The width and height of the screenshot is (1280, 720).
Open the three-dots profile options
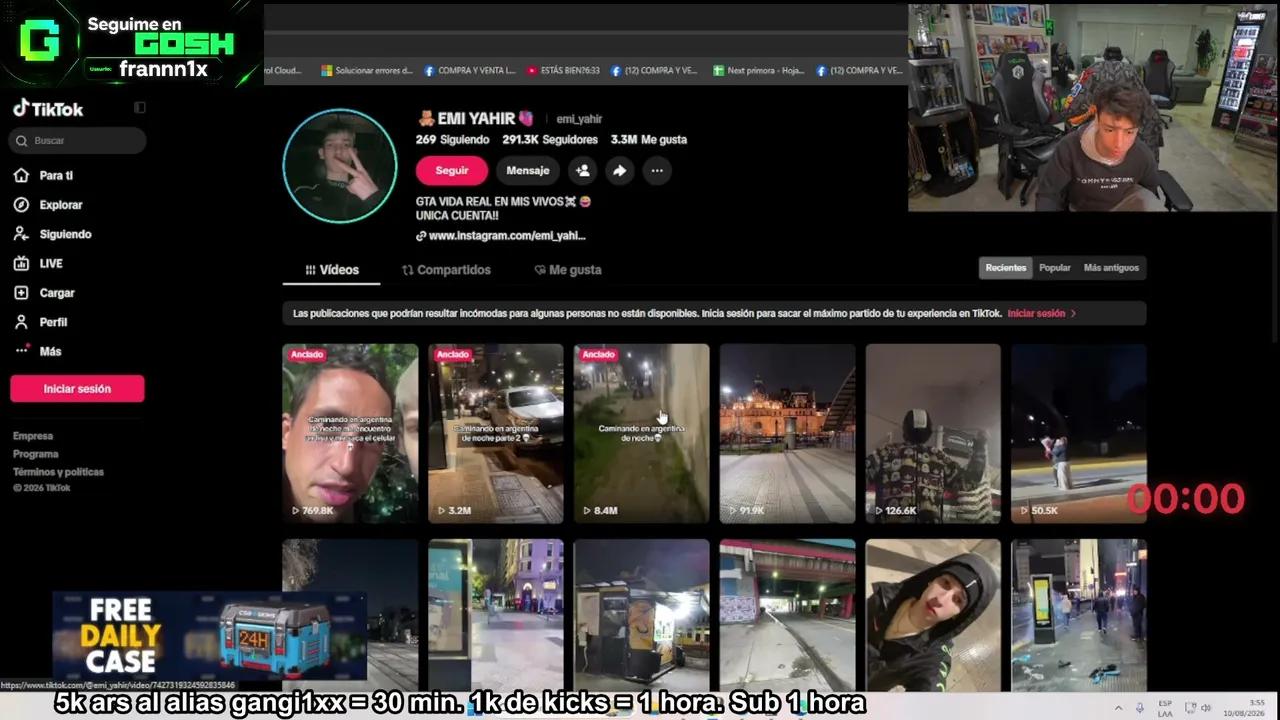[657, 171]
